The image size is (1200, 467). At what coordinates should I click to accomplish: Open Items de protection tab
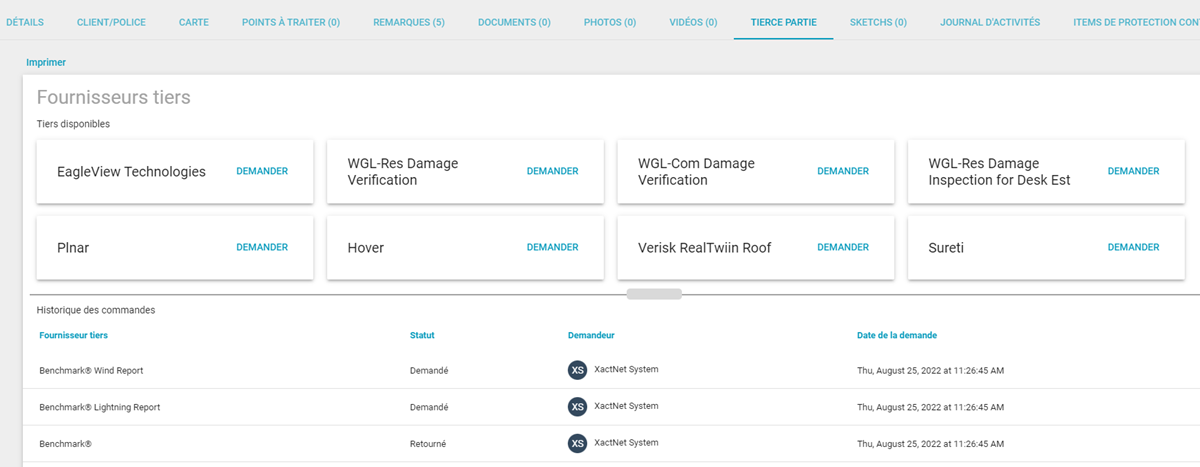1136,21
